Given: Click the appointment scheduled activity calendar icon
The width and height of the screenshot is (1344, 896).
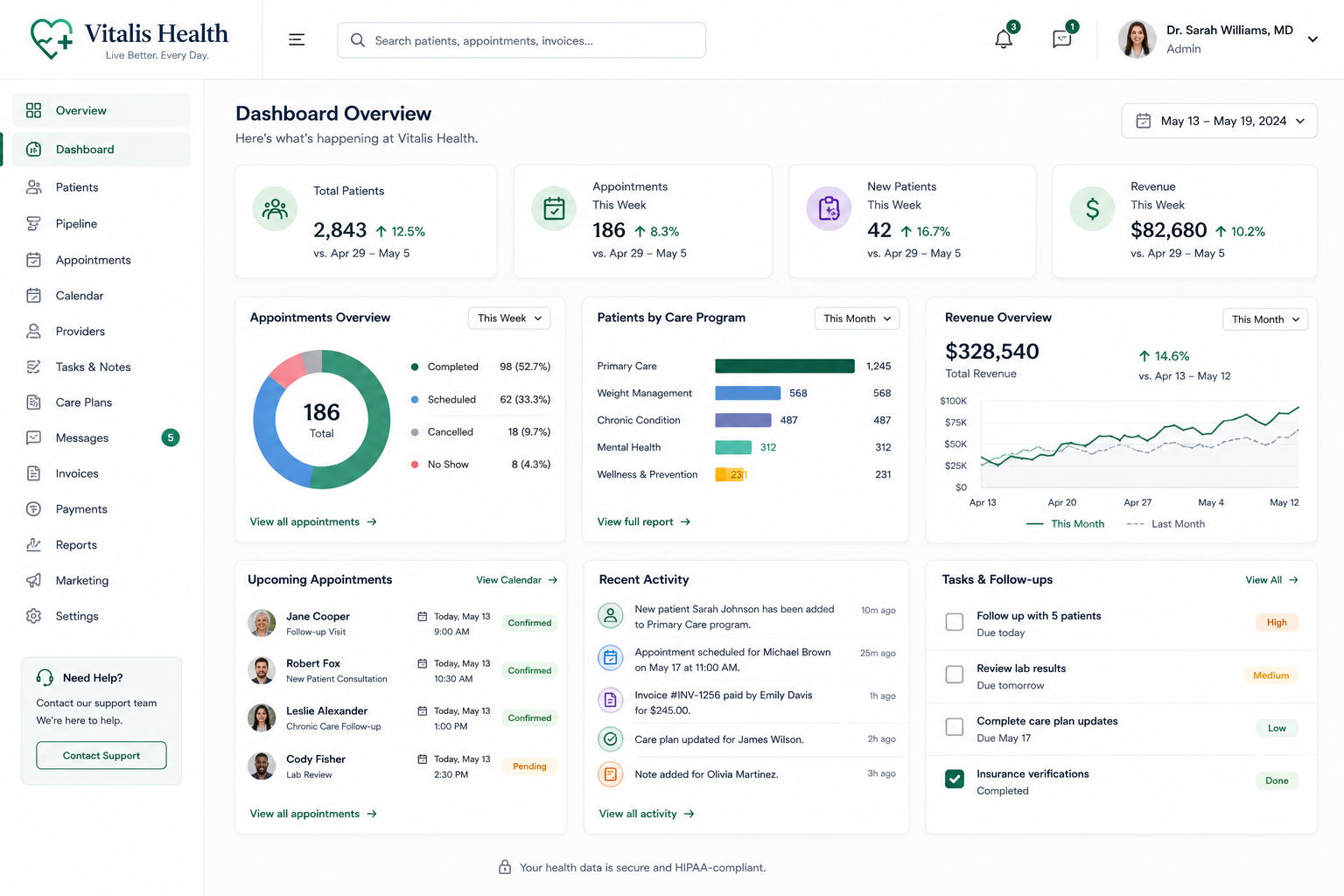Looking at the screenshot, I should 611,657.
